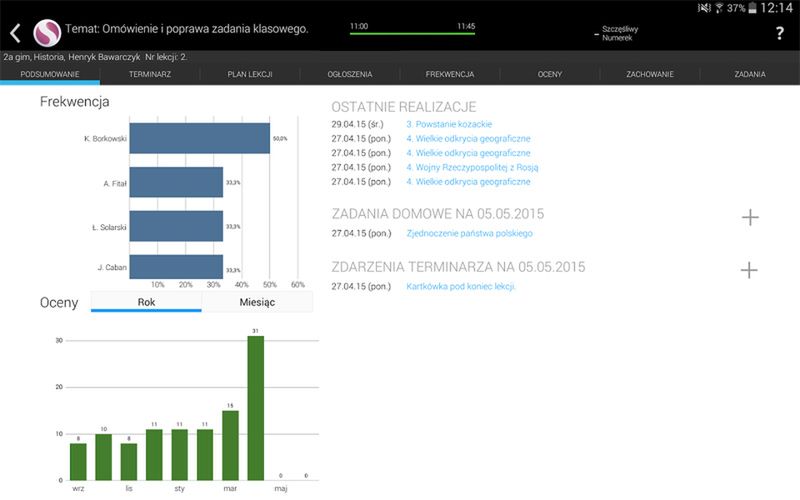Click the lesson time progress bar
The height and width of the screenshot is (500, 800).
[412, 34]
